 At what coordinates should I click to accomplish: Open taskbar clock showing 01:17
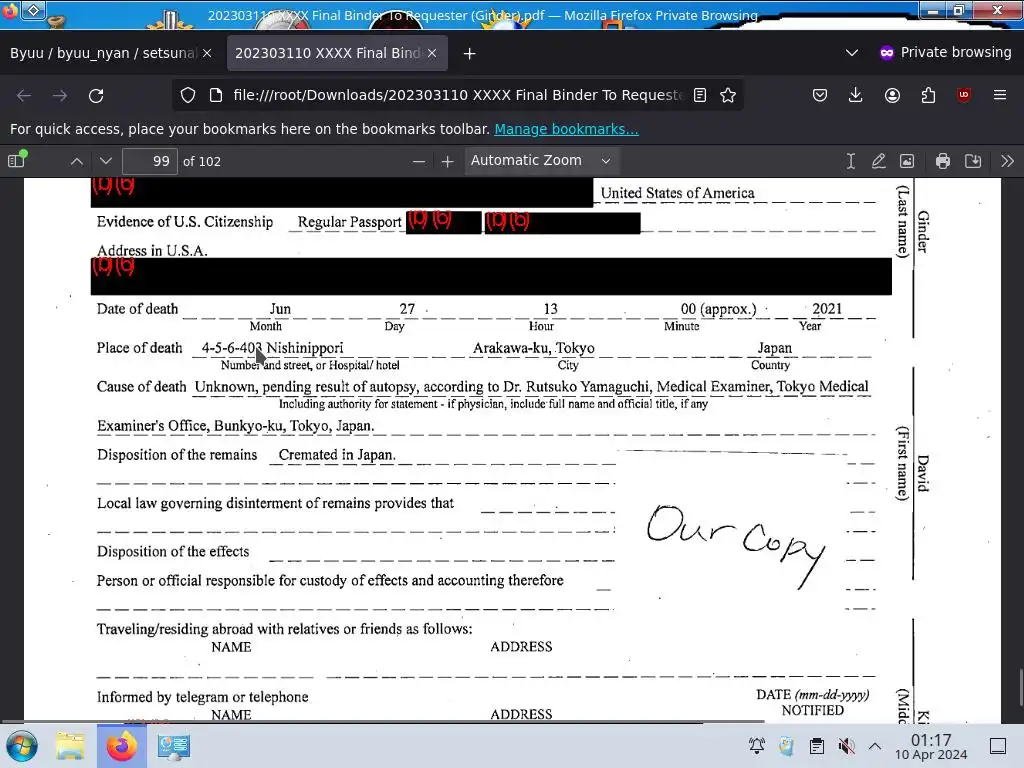(x=931, y=746)
